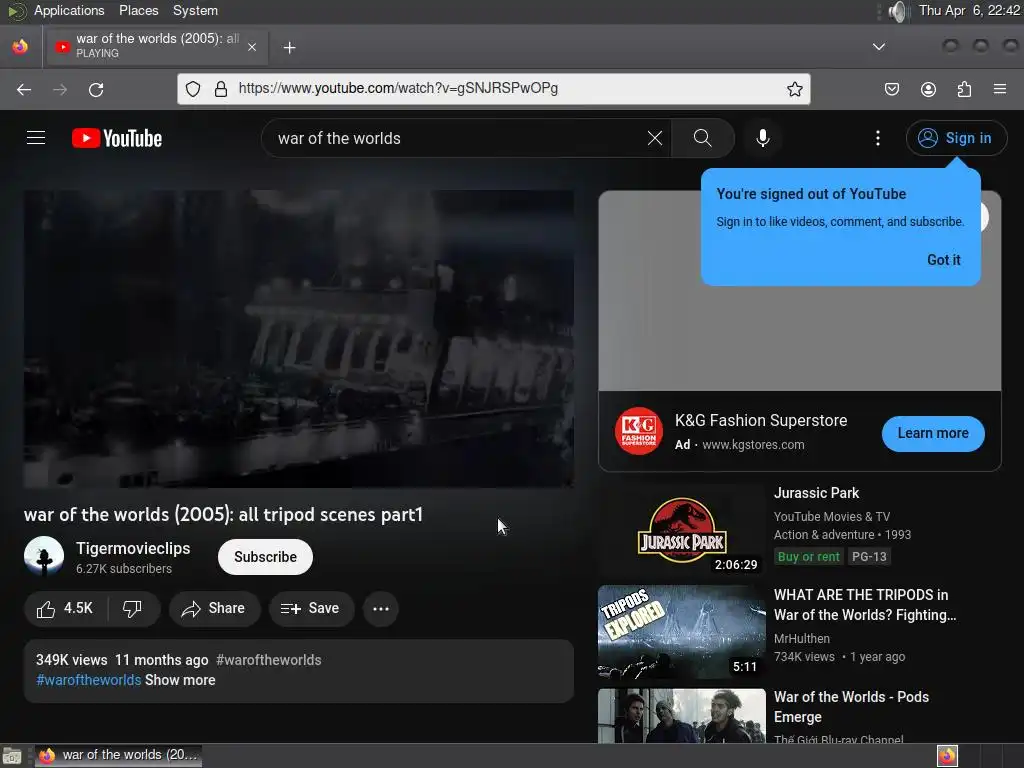1024x768 pixels.
Task: Click Buy or rent badge
Action: (x=808, y=556)
